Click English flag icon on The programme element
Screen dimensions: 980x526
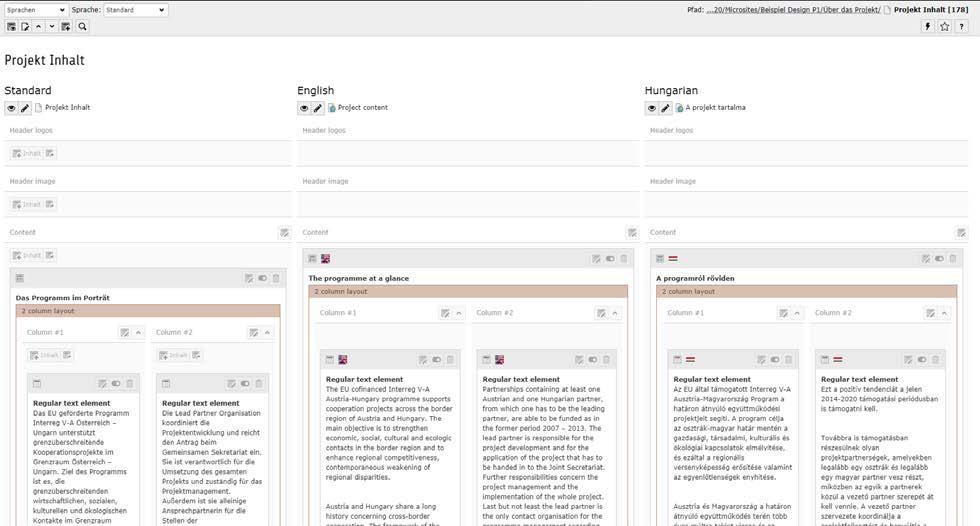coord(326,259)
